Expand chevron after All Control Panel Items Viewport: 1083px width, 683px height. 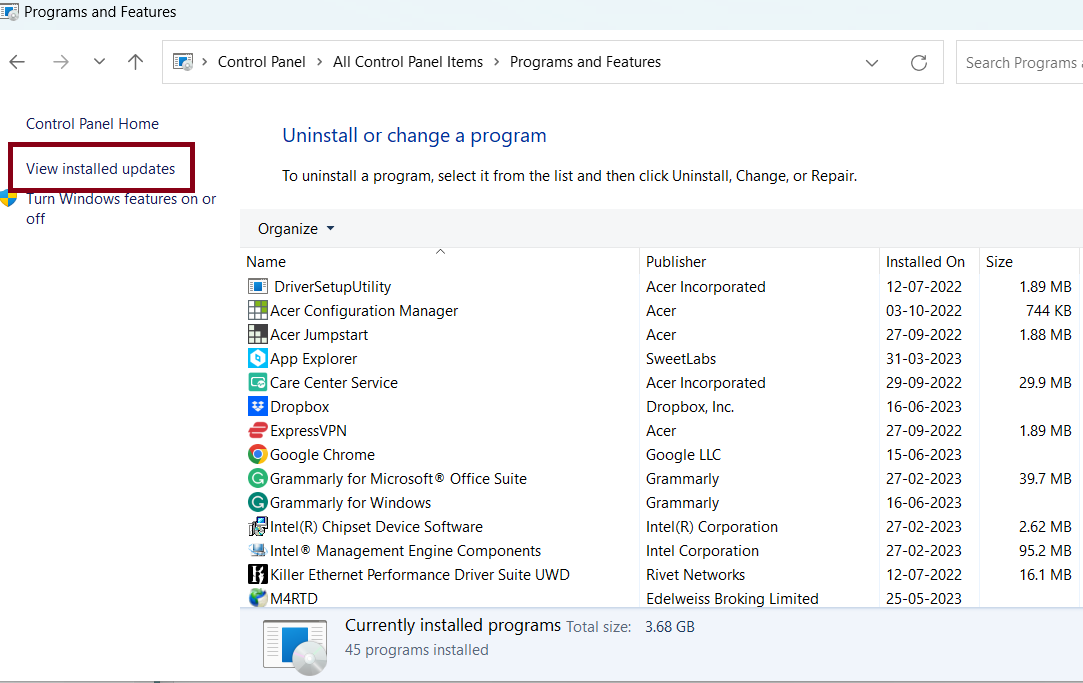(x=497, y=62)
